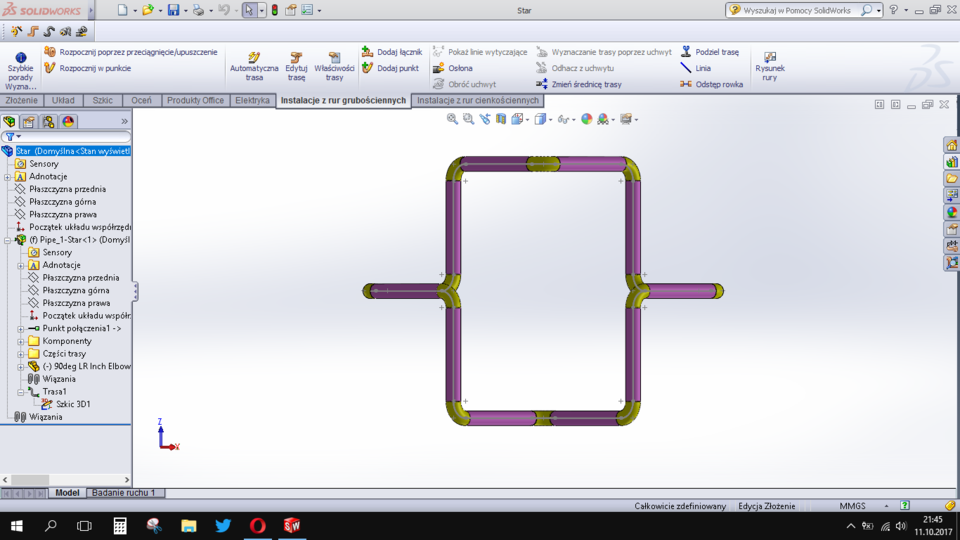The image size is (960, 540).
Task: Click first icon in routing mini toolbar
Action: click(17, 31)
